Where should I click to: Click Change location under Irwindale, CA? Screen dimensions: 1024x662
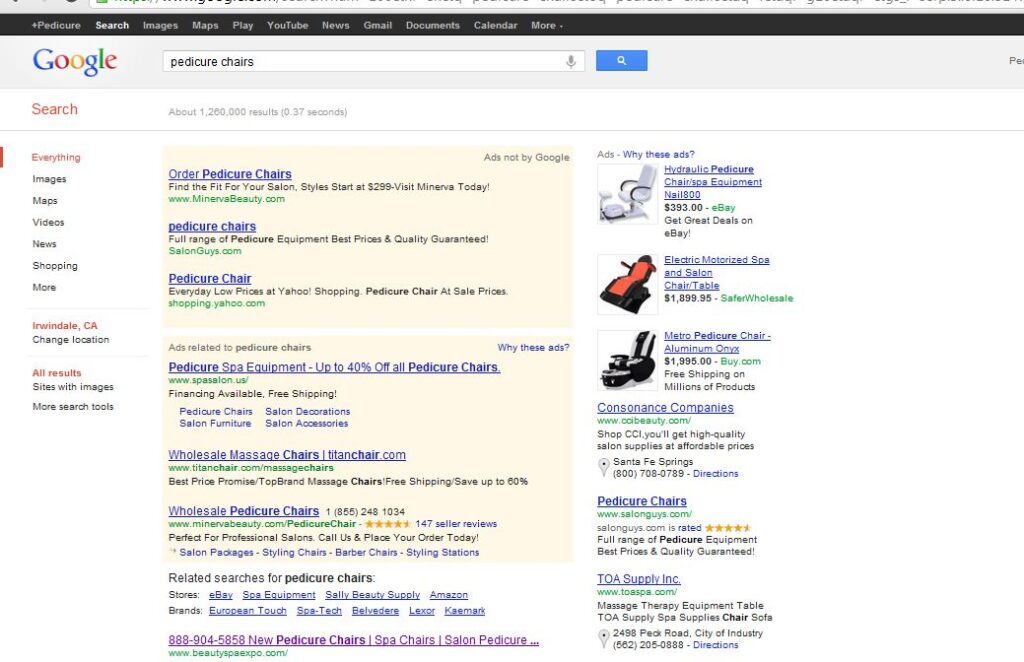[x=71, y=339]
